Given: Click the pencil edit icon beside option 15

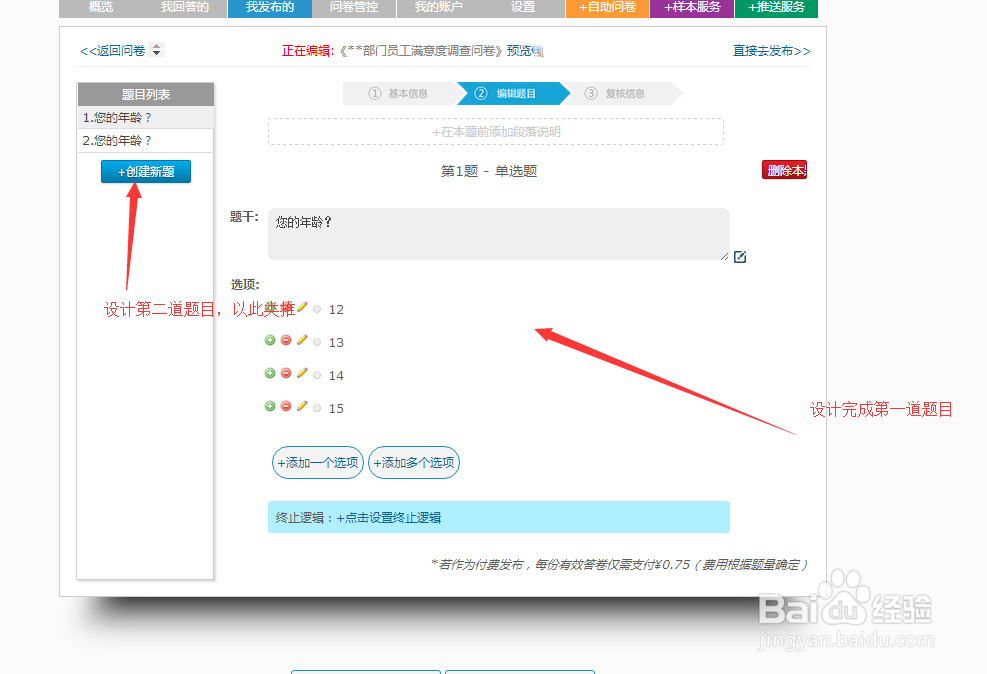Looking at the screenshot, I should (302, 406).
